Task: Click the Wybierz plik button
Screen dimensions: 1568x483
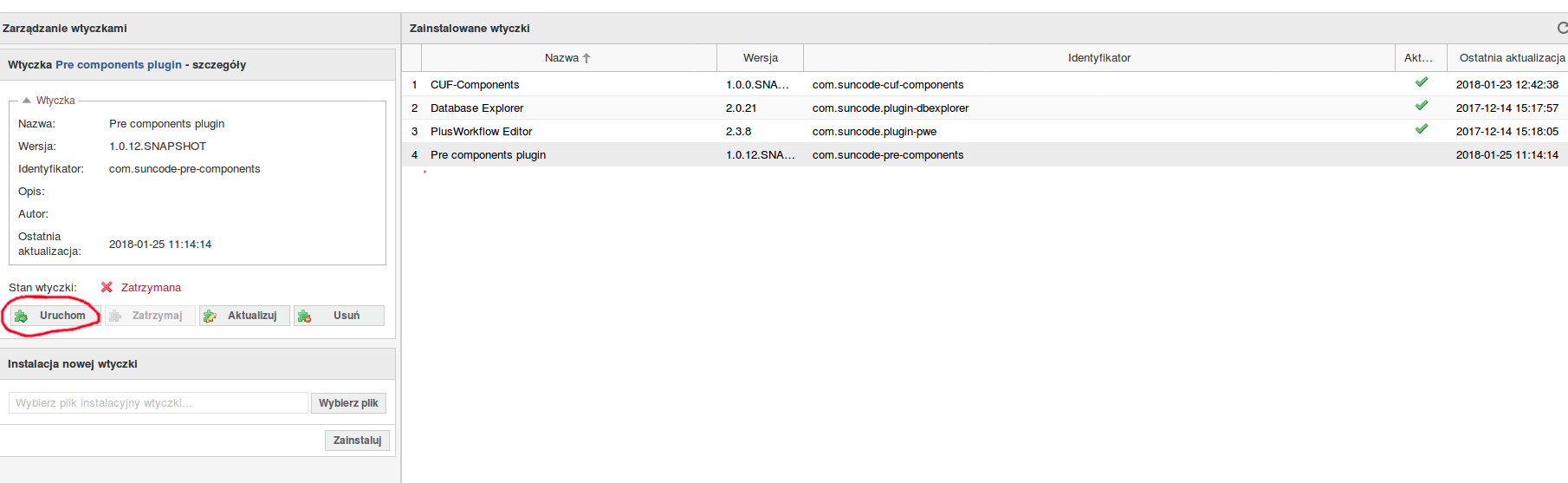Action: coord(348,403)
